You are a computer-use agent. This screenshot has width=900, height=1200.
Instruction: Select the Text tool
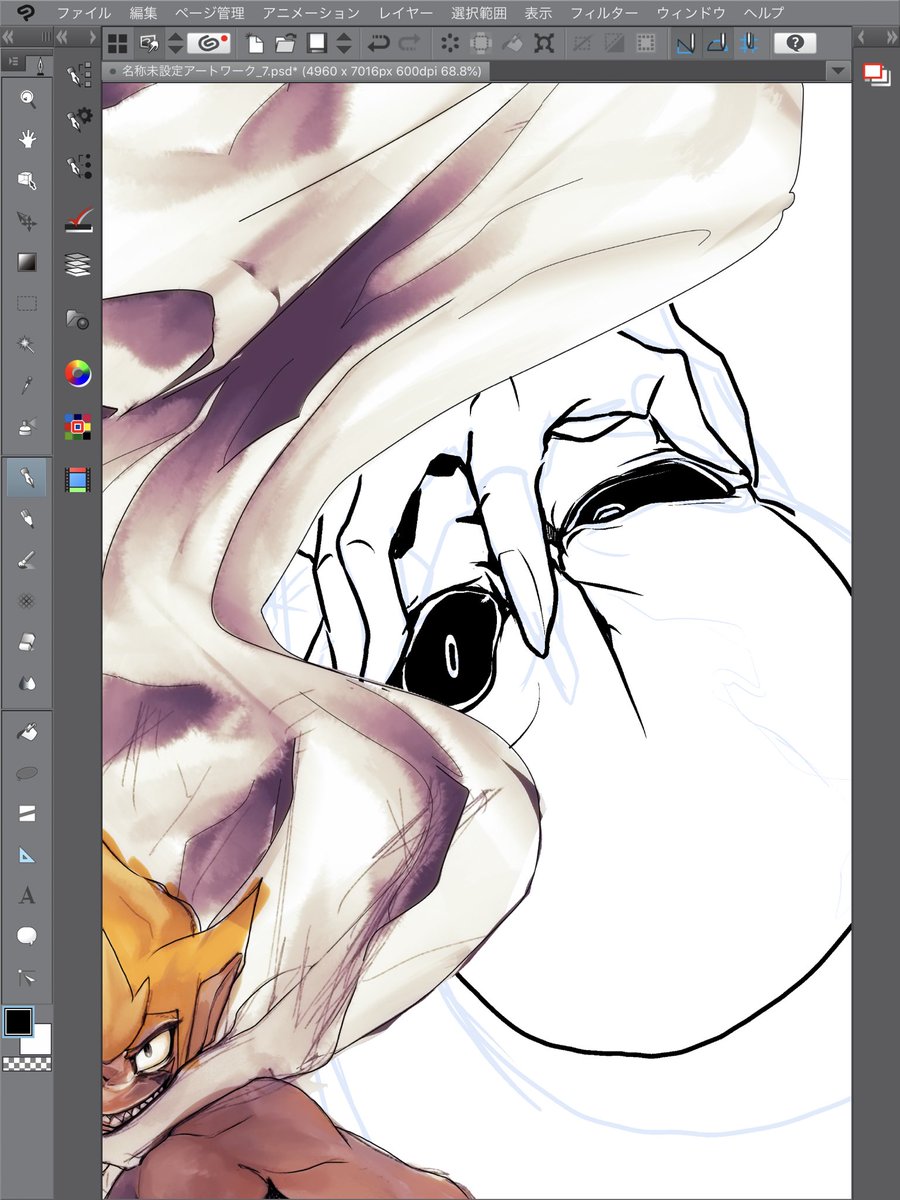[27, 895]
